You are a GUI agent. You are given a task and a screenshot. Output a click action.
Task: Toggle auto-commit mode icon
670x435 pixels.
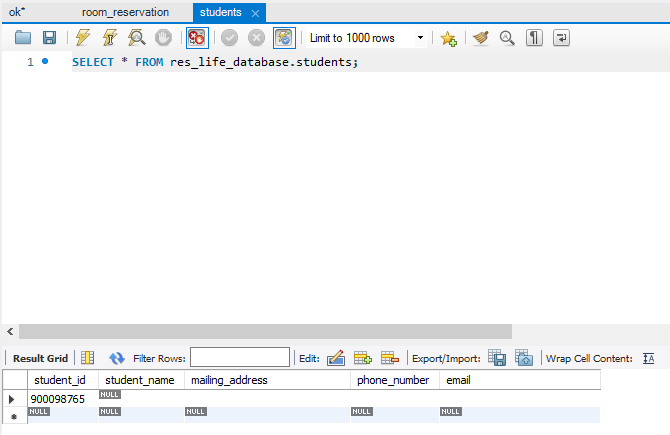click(x=284, y=38)
